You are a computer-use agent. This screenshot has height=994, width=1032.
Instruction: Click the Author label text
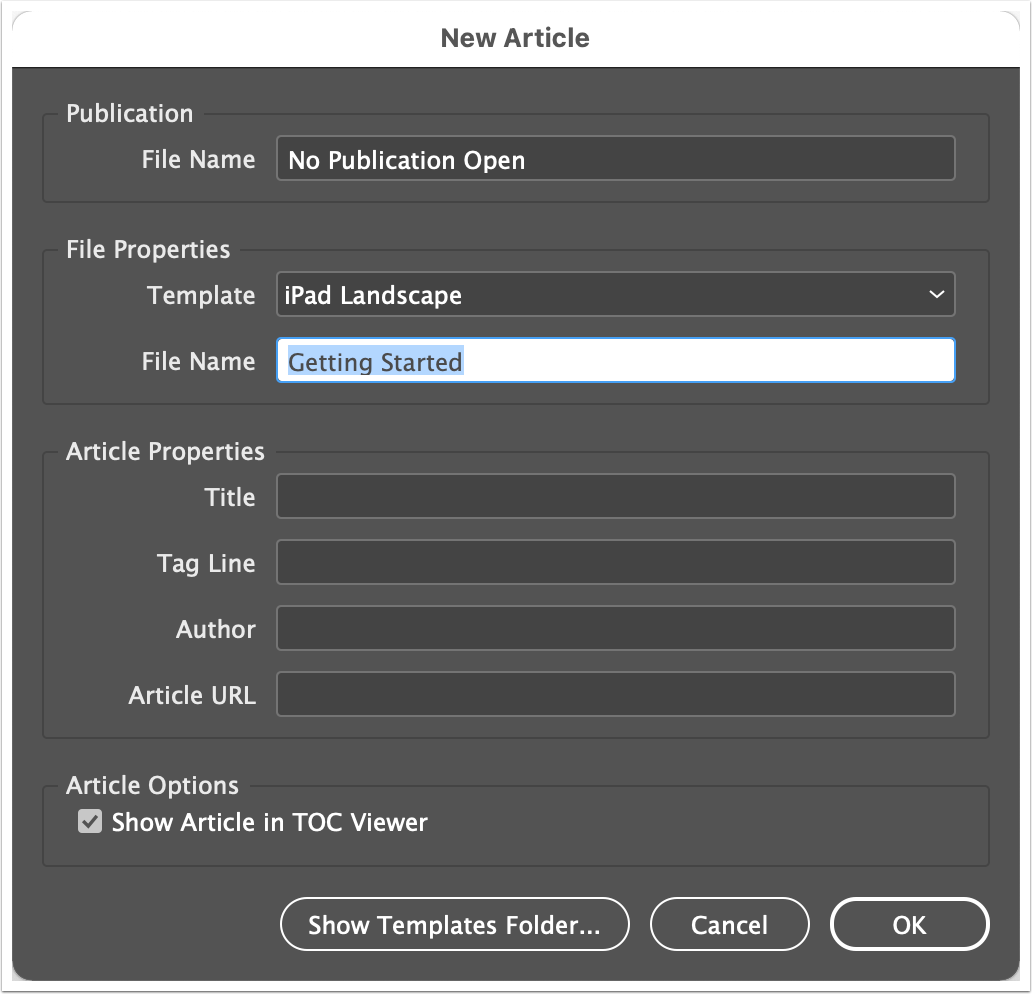point(216,629)
